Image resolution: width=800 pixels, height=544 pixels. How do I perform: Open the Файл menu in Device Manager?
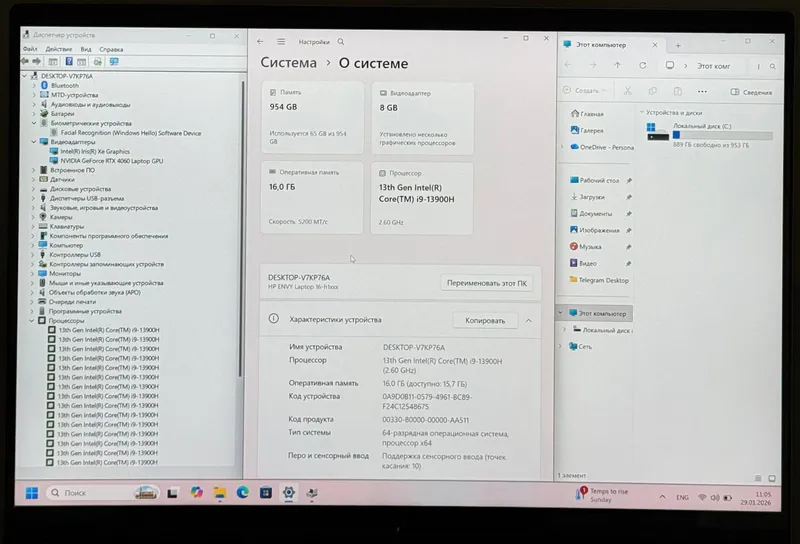(30, 49)
